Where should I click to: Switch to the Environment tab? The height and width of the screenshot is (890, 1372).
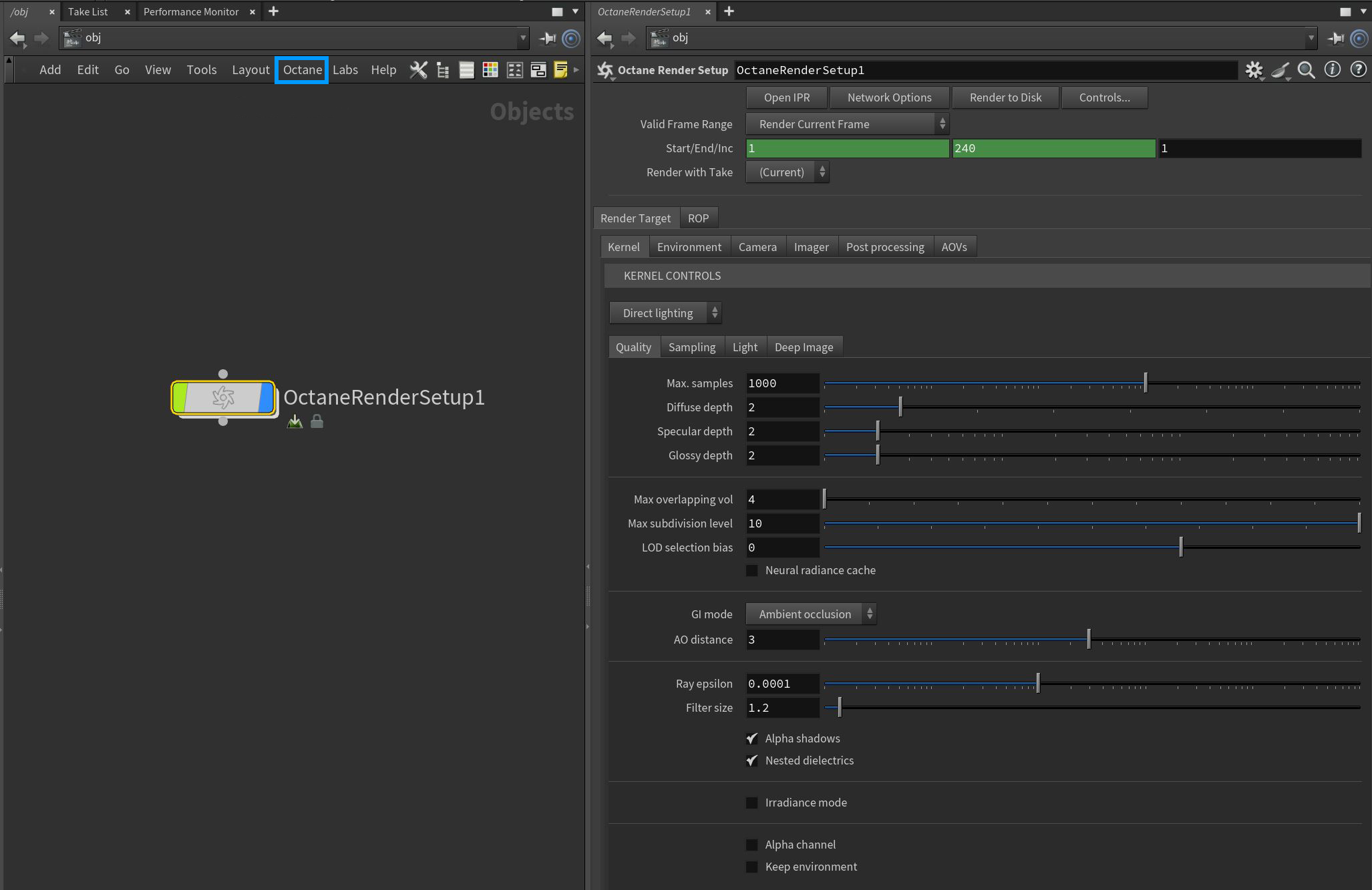pyautogui.click(x=689, y=247)
